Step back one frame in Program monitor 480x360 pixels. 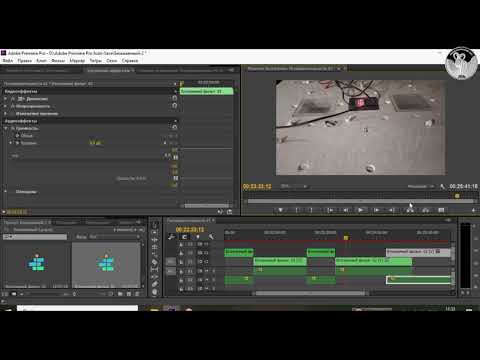346,210
